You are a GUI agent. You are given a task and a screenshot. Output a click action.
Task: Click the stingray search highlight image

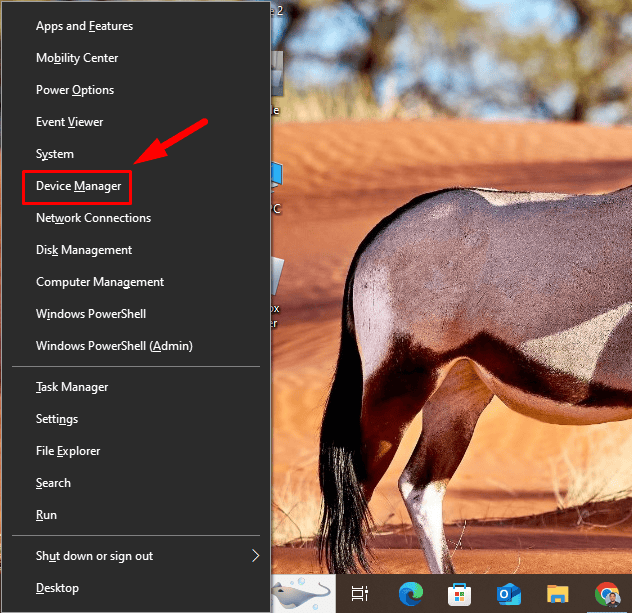[x=304, y=593]
